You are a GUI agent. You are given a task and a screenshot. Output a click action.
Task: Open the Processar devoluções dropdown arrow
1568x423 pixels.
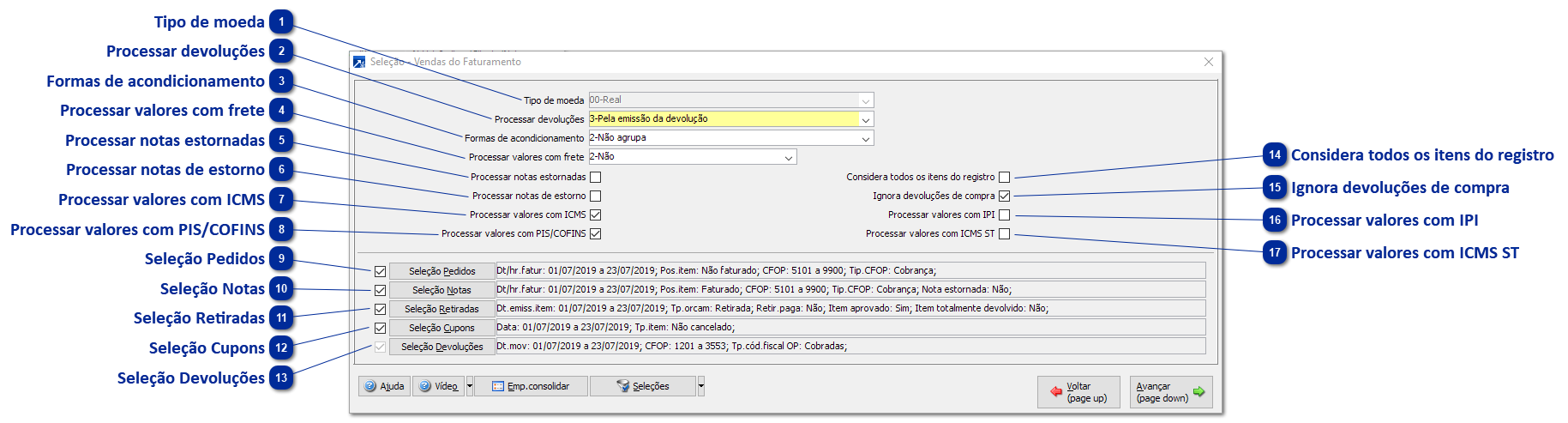click(x=866, y=119)
